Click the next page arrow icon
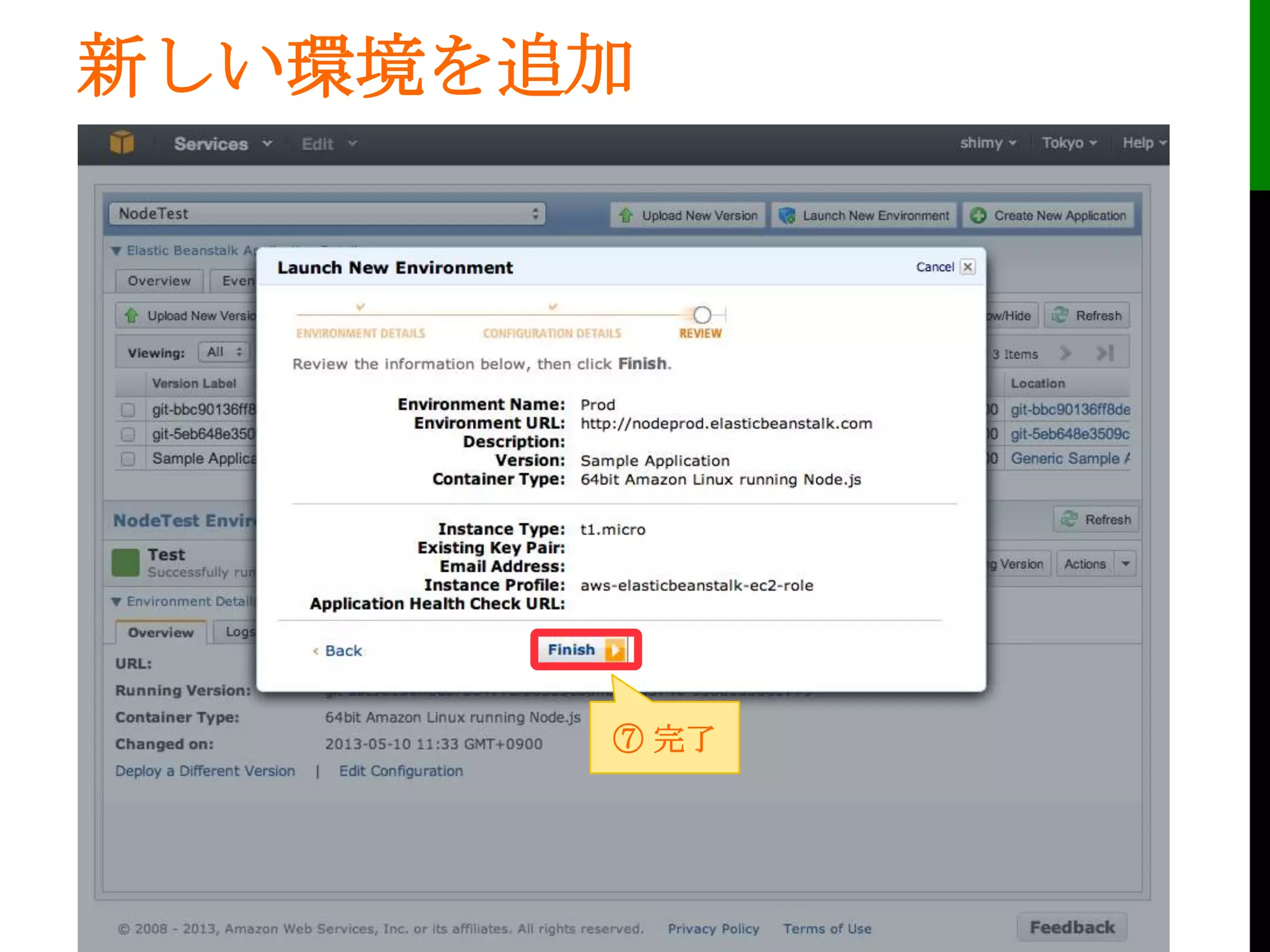 (x=1065, y=353)
